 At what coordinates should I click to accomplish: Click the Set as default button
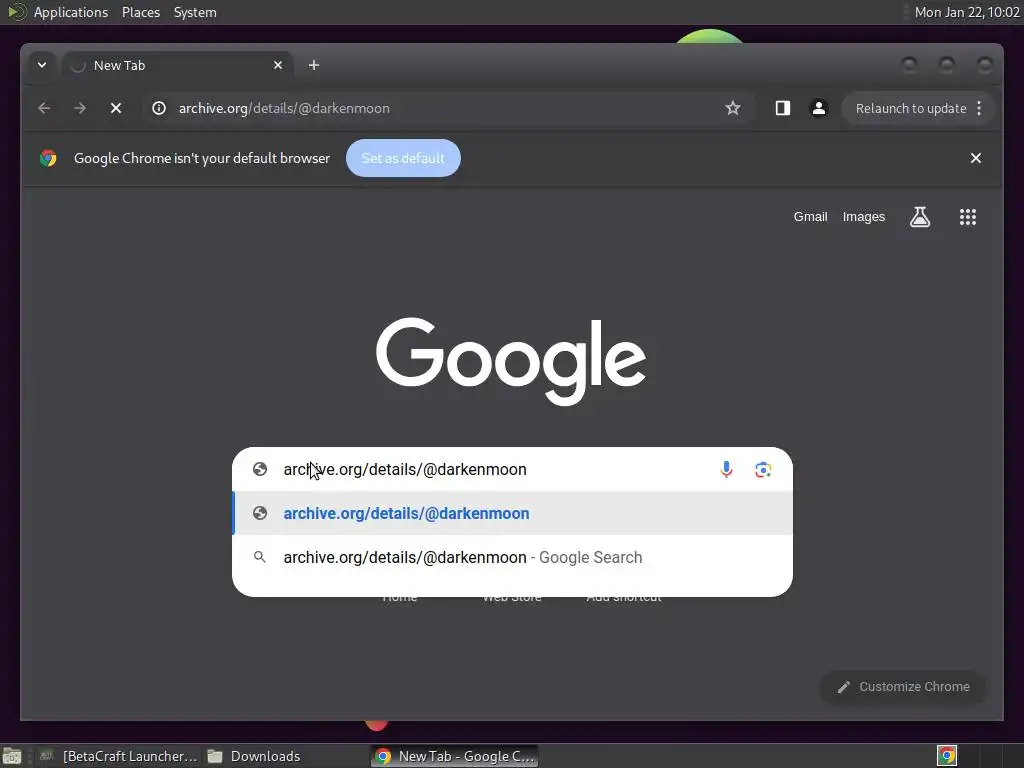point(403,158)
